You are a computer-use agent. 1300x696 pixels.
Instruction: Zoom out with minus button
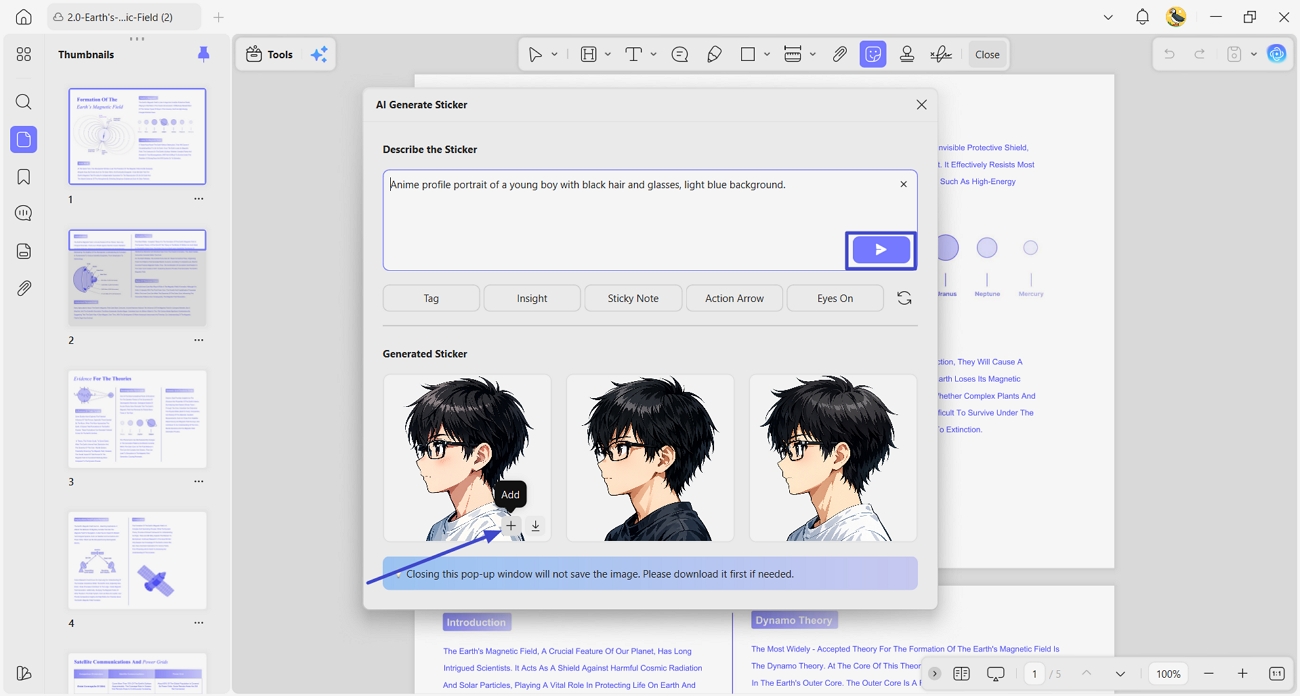click(1209, 674)
